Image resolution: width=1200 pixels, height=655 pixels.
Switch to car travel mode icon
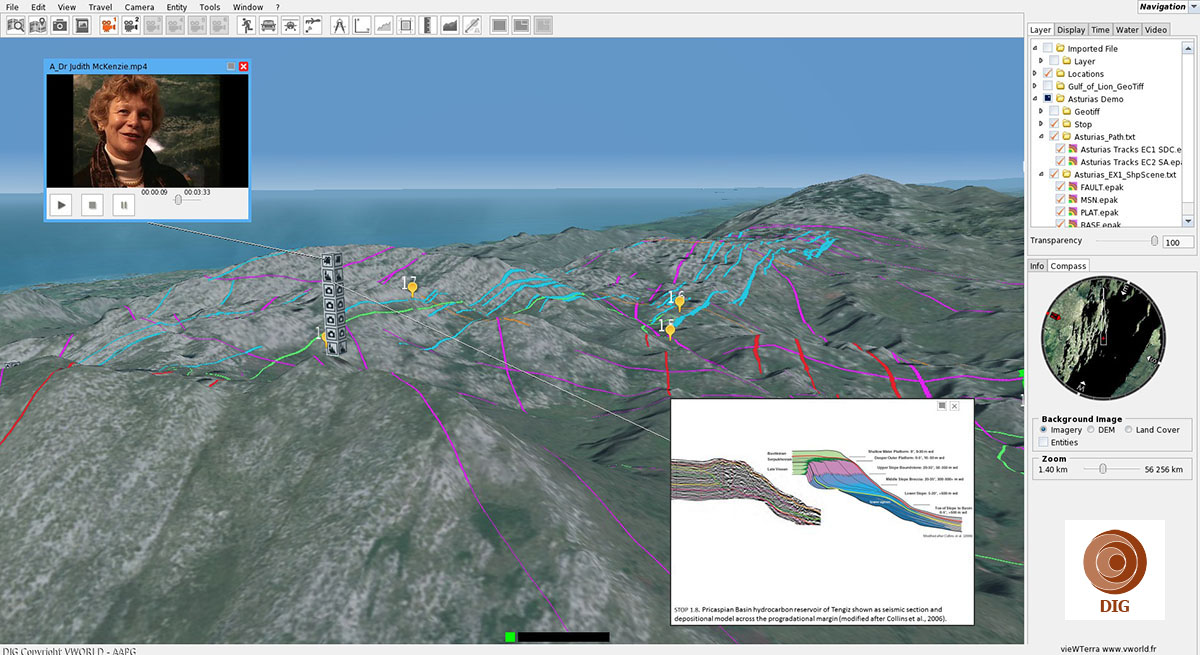point(268,25)
